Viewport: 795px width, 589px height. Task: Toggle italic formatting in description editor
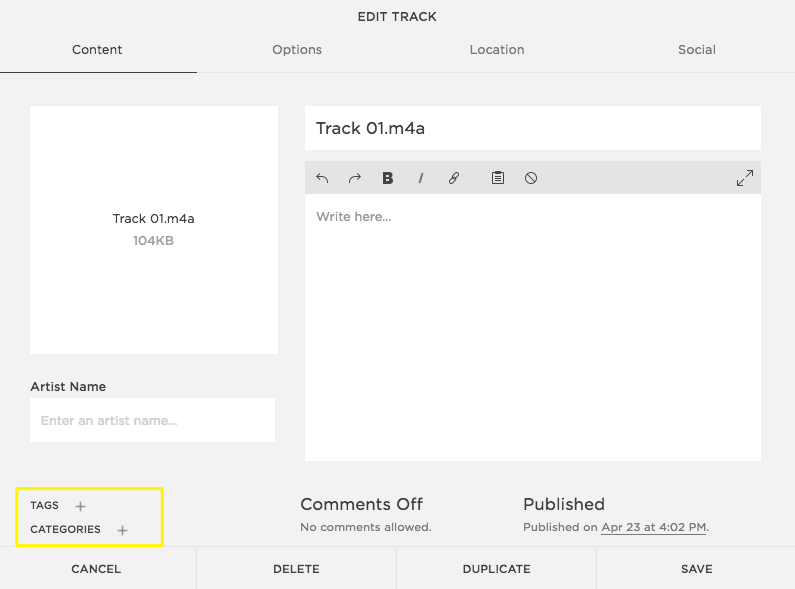pyautogui.click(x=421, y=178)
